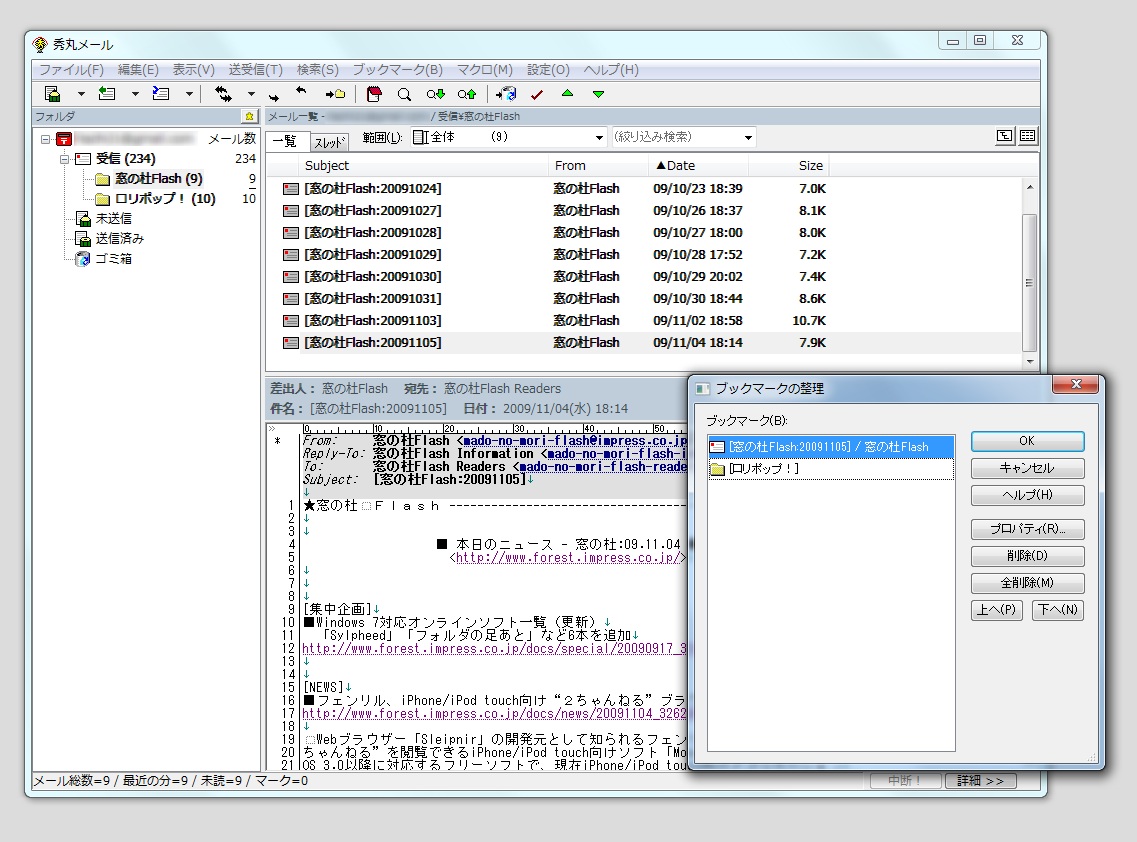Click the green up triangle icon
This screenshot has width=1137, height=842.
click(x=568, y=94)
